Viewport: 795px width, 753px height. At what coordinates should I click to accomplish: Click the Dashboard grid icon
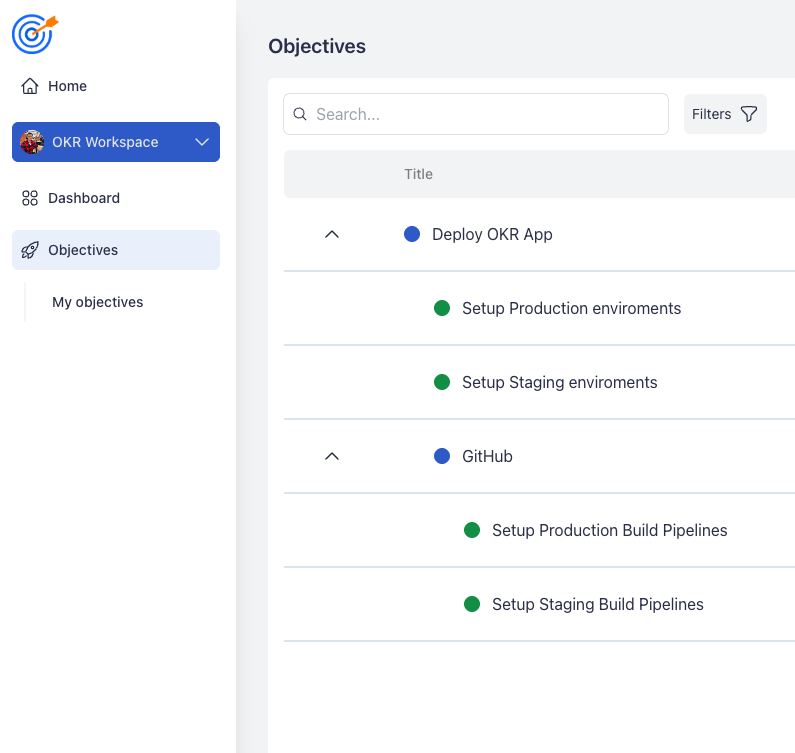[x=30, y=198]
